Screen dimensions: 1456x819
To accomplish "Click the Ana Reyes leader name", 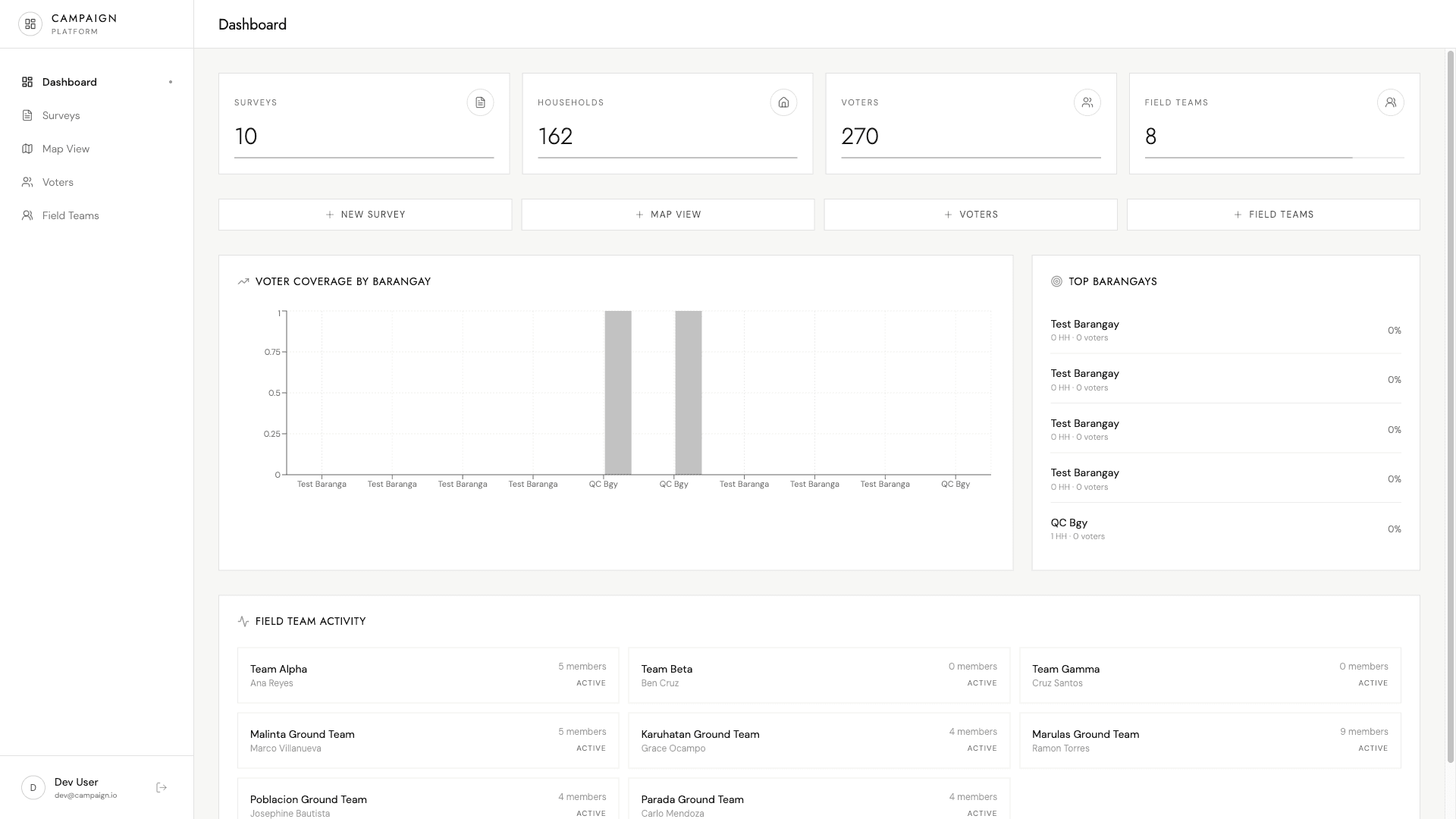I will tap(271, 683).
